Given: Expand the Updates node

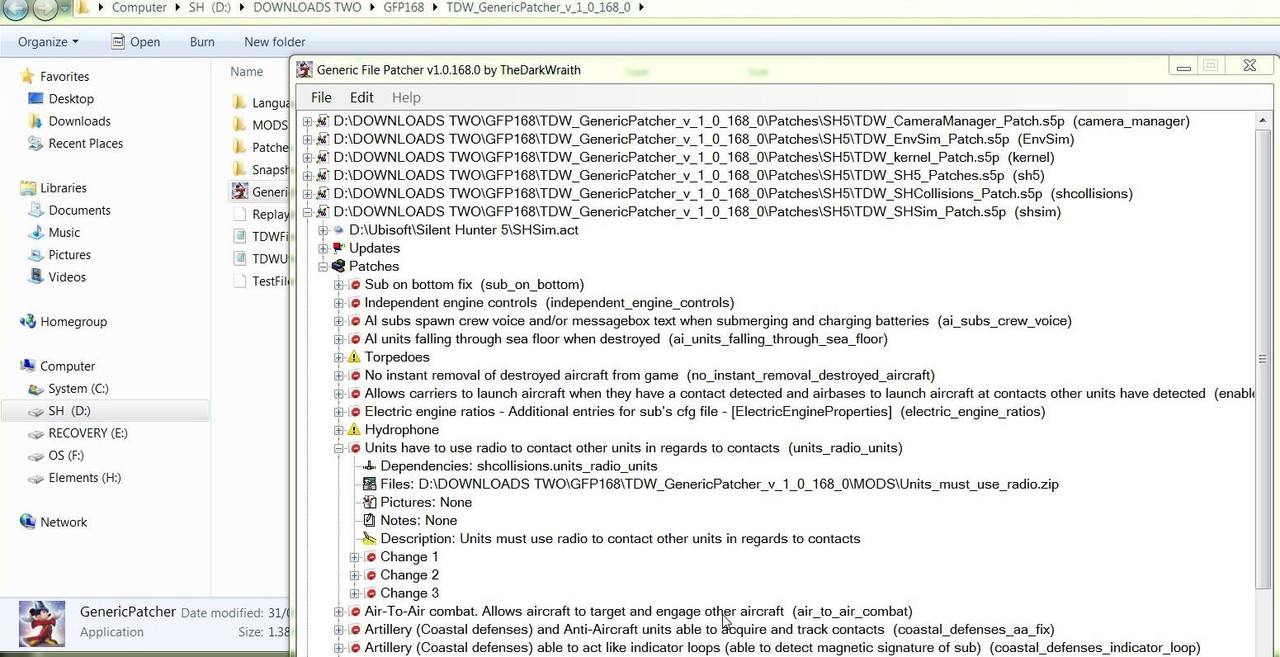Looking at the screenshot, I should pos(323,248).
